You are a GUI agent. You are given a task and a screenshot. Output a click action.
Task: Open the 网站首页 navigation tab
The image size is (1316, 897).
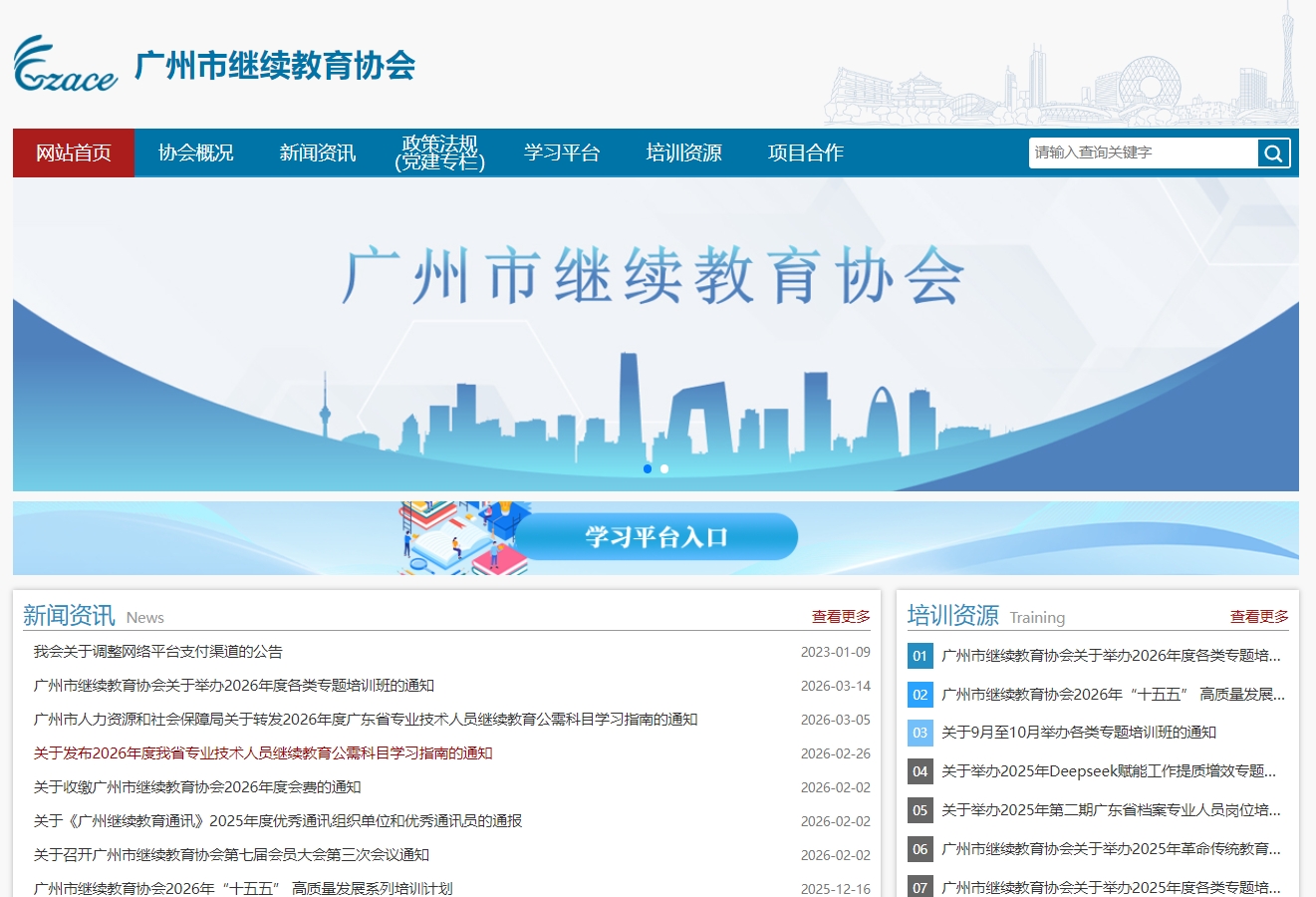click(x=74, y=153)
